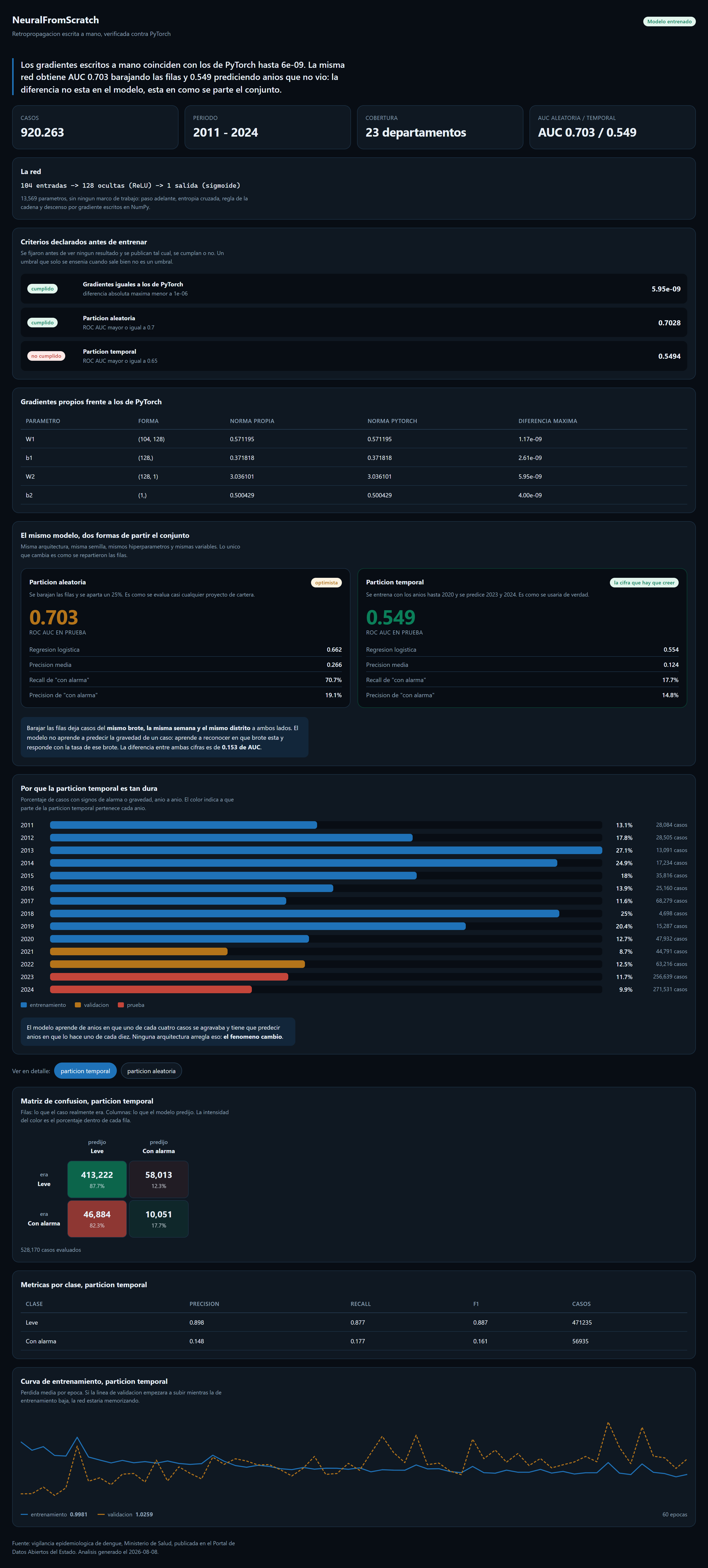Click the "DIFERENCIA MAXIMA" column header
The height and width of the screenshot is (1568, 708).
(548, 421)
